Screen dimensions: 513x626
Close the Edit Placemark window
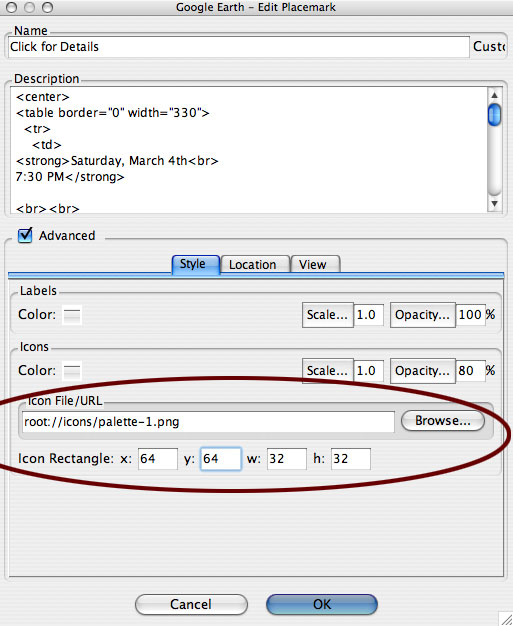(11, 7)
